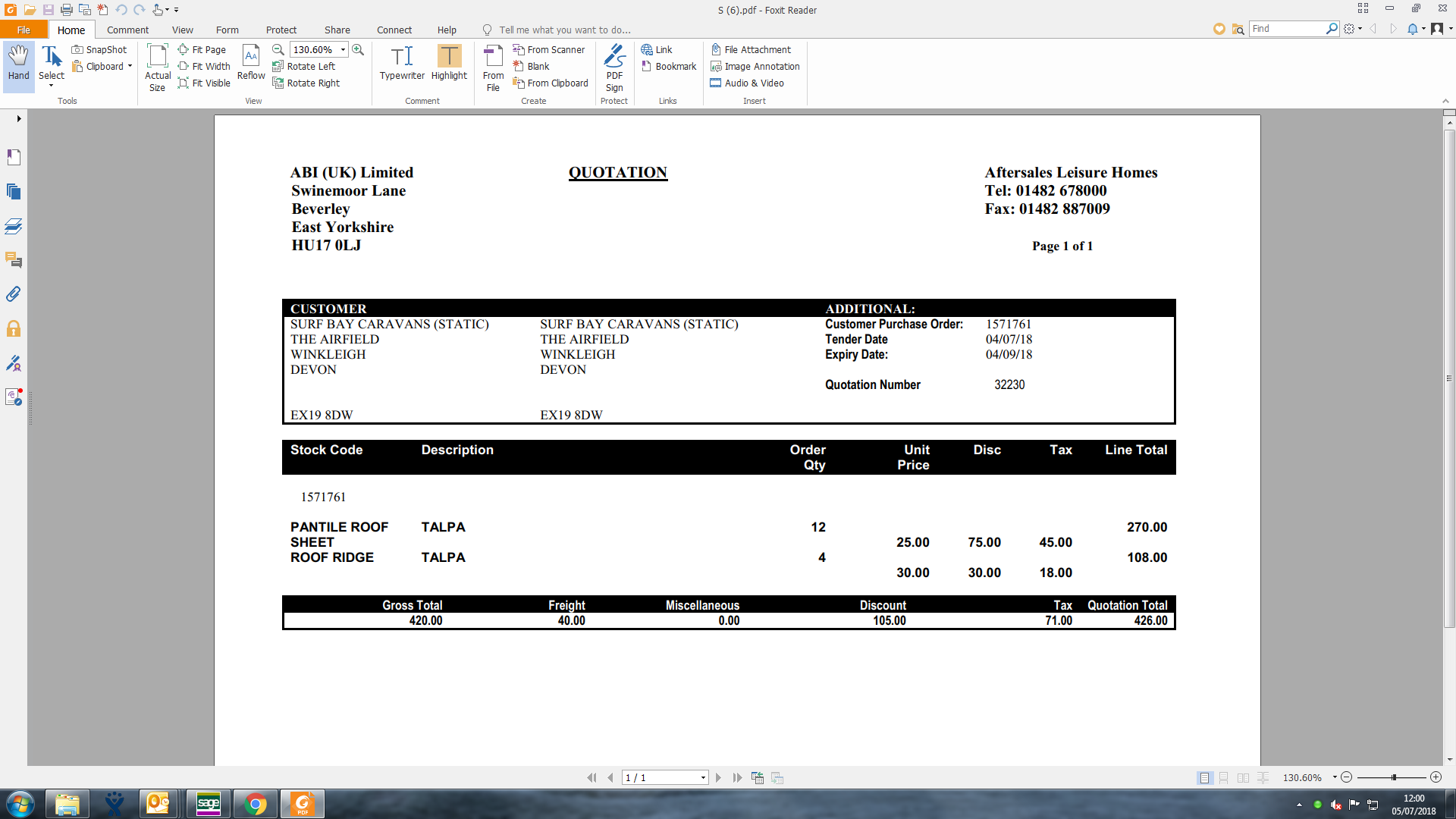
Task: Open page number dropdown in status bar
Action: pos(703,778)
